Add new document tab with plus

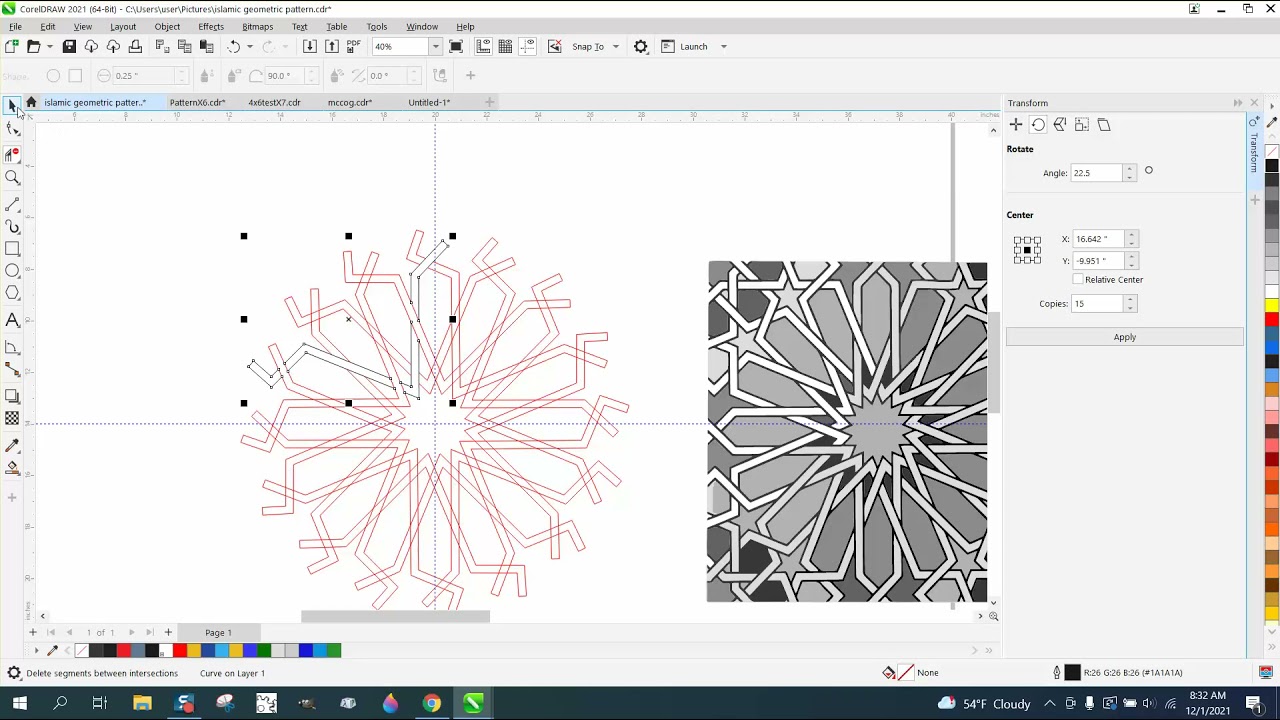click(x=489, y=102)
